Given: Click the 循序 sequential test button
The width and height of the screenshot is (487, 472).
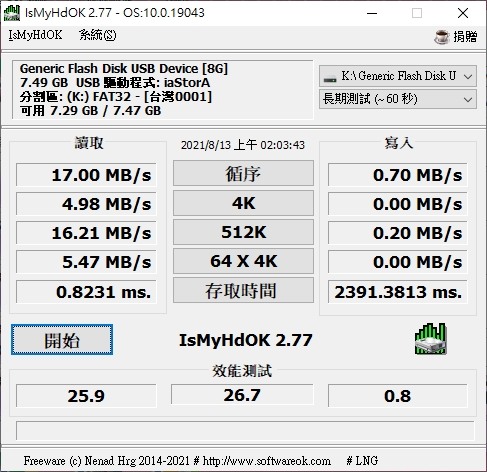Looking at the screenshot, I should click(x=243, y=173).
